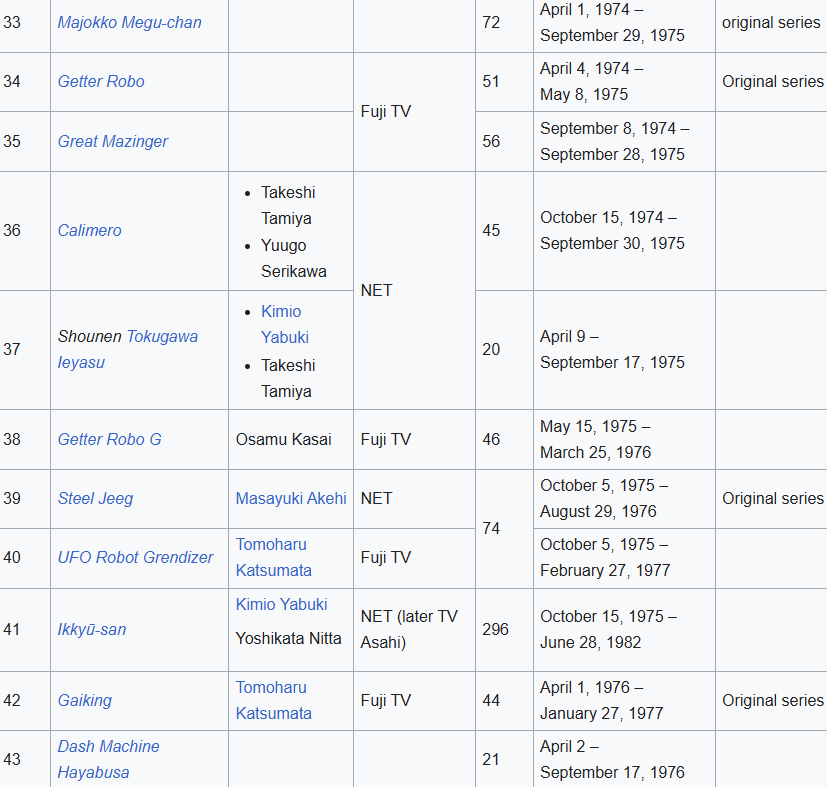827x787 pixels.
Task: Follow the Getter Robo G link
Action: coord(109,439)
